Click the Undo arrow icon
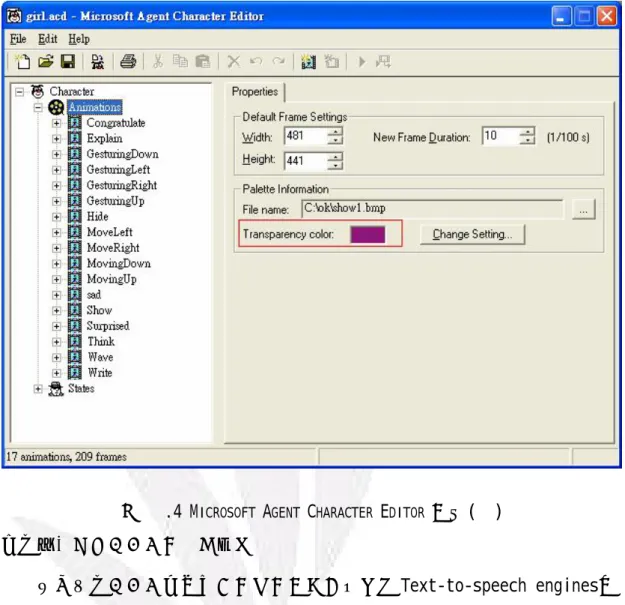Viewport: 625px width, 605px height. coord(256,62)
